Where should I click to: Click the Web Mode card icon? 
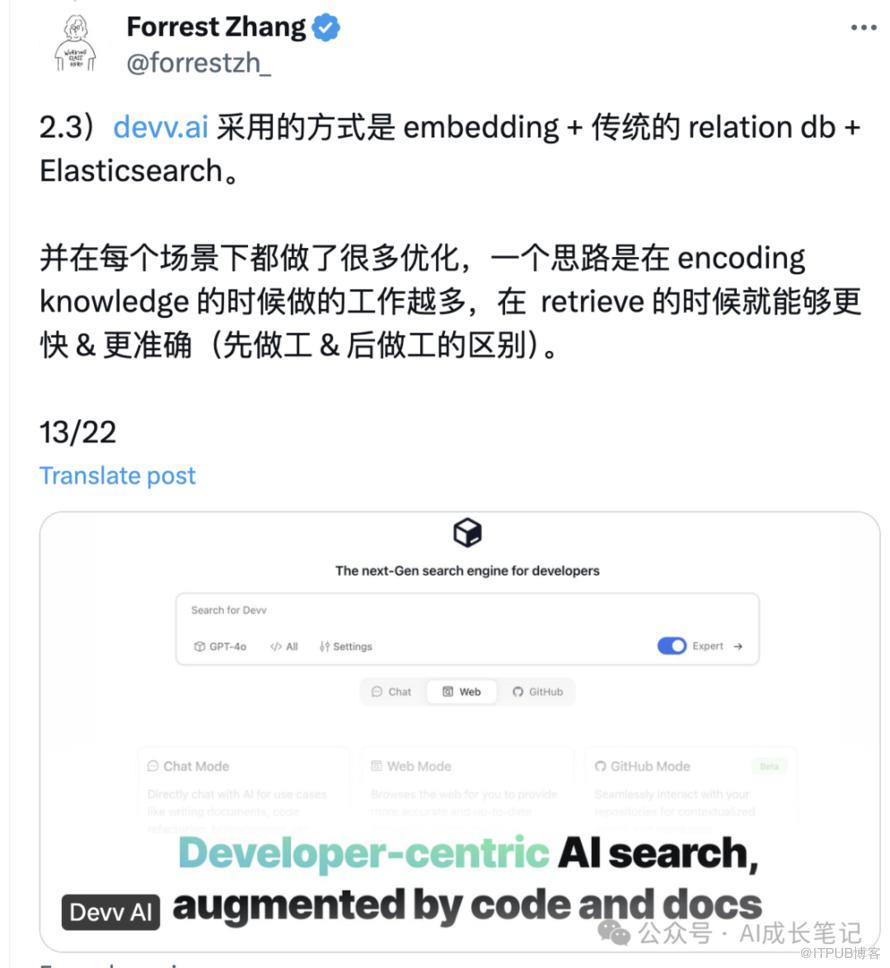pos(376,766)
